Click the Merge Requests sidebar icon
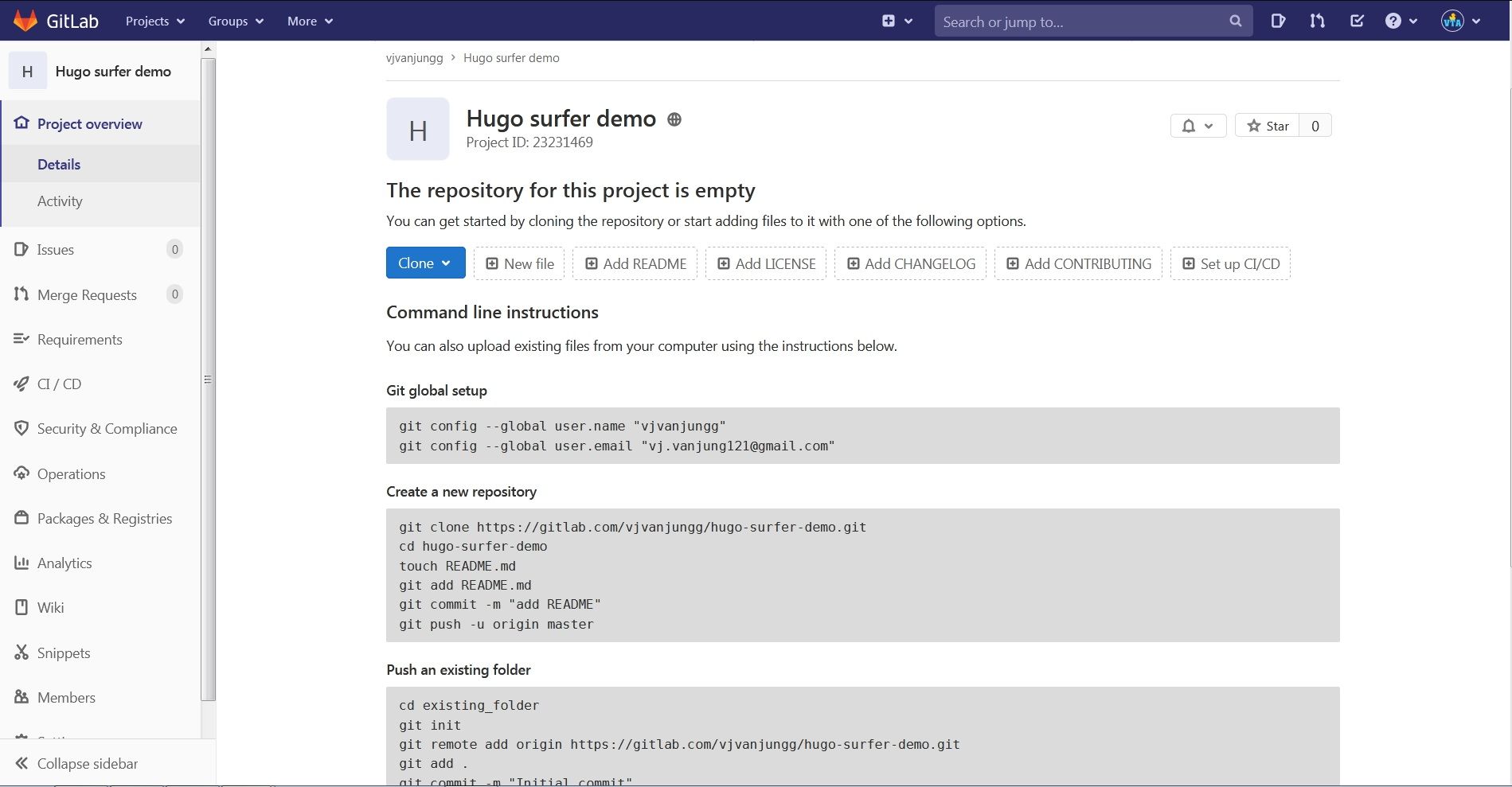This screenshot has width=1512, height=787. pyautogui.click(x=21, y=294)
